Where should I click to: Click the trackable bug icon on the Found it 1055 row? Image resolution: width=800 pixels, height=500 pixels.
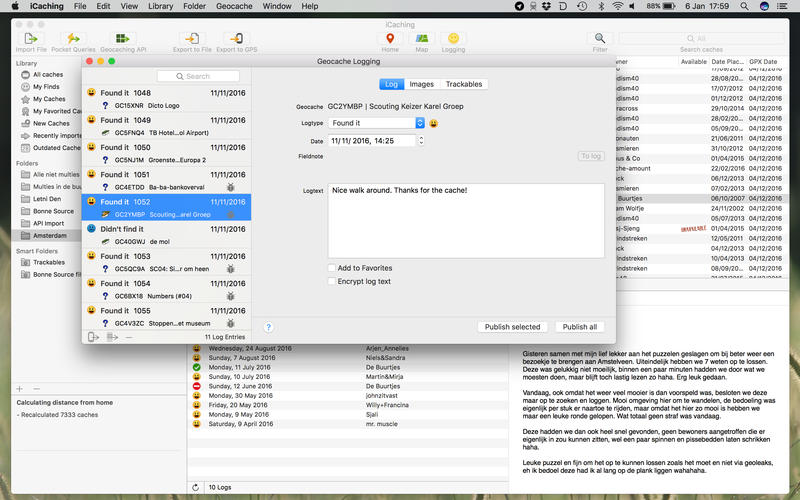[231, 323]
